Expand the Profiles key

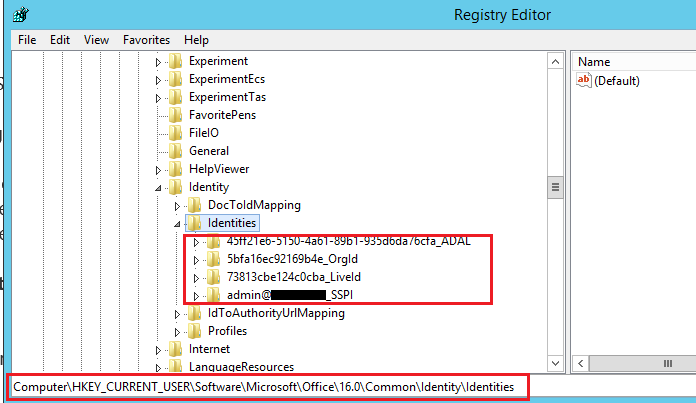pos(177,332)
